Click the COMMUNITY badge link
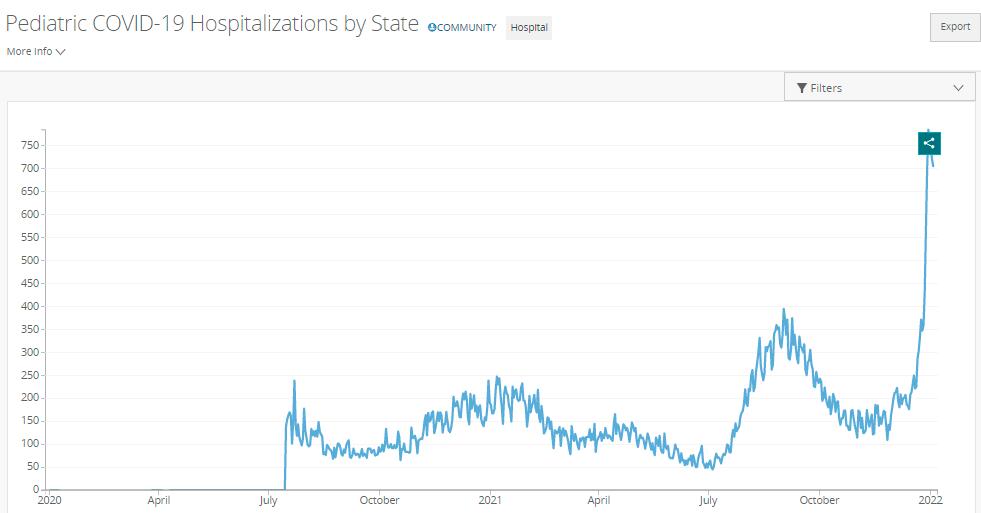Image resolution: width=981 pixels, height=513 pixels. tap(462, 28)
